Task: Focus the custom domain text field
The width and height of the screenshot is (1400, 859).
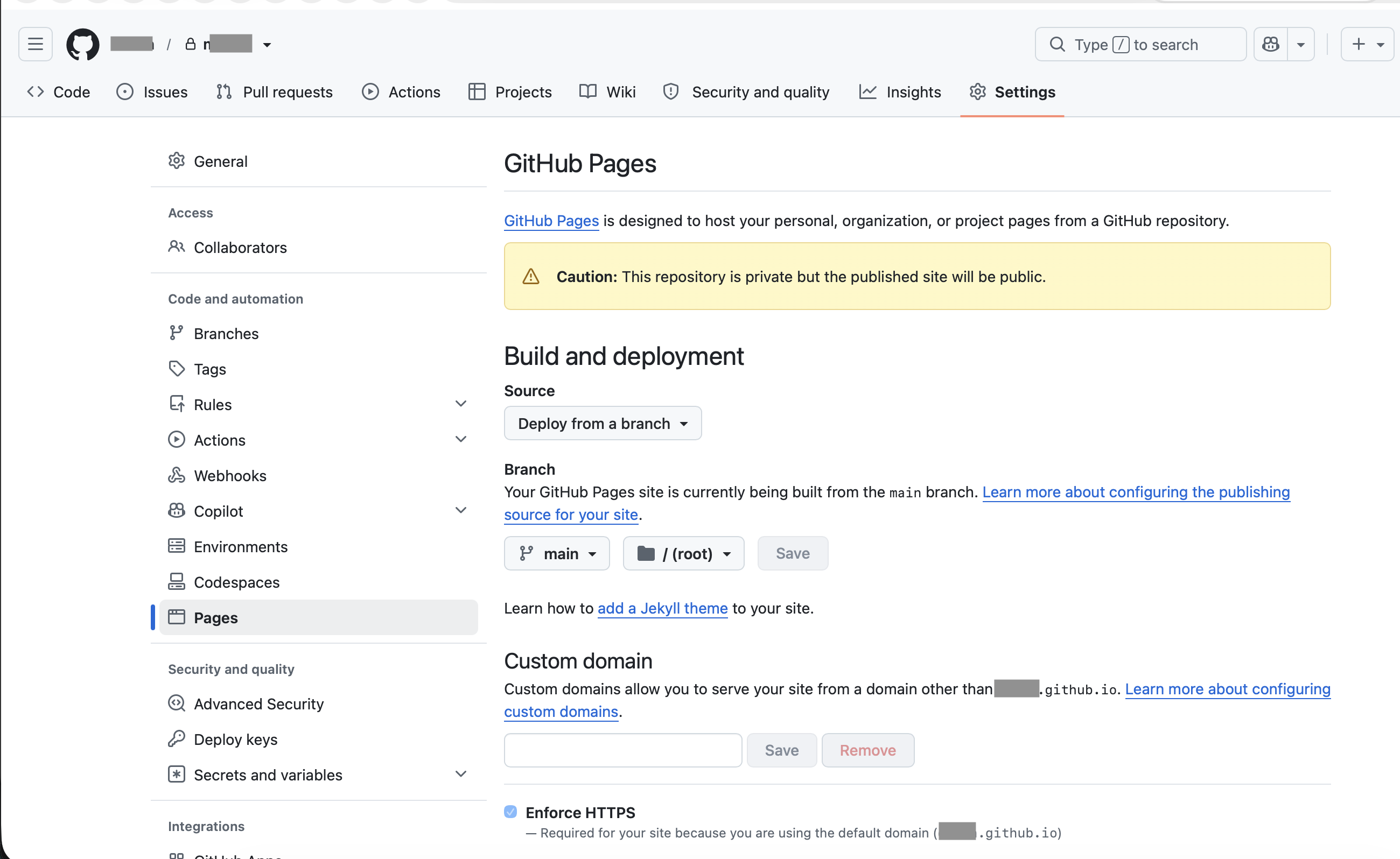Action: tap(623, 750)
